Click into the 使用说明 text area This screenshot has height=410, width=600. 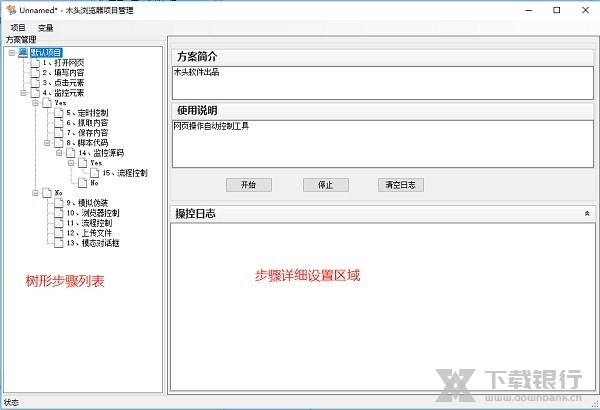pos(382,142)
